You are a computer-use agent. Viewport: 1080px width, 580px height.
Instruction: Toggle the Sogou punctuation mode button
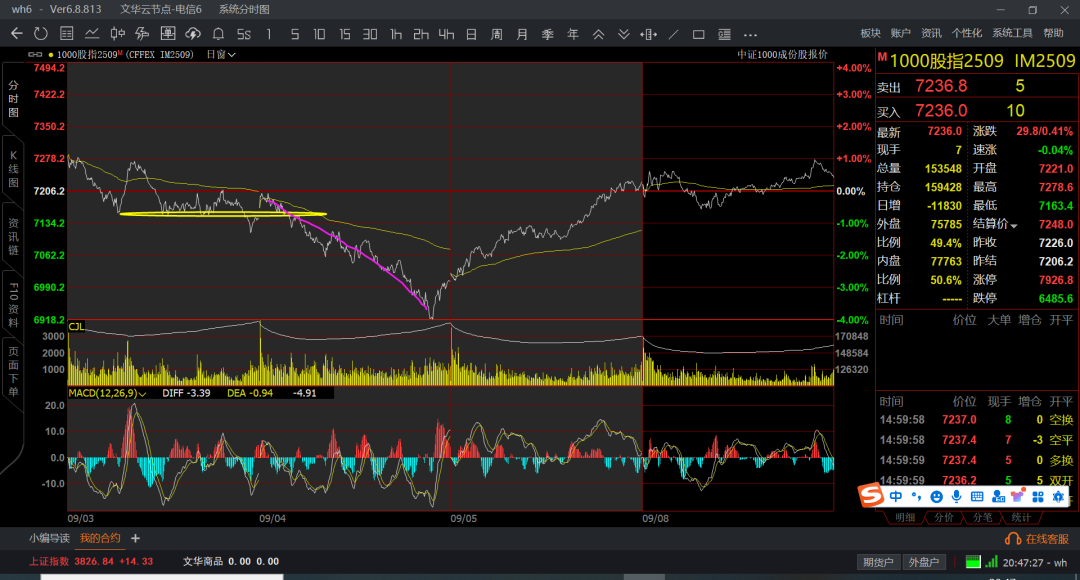point(916,497)
